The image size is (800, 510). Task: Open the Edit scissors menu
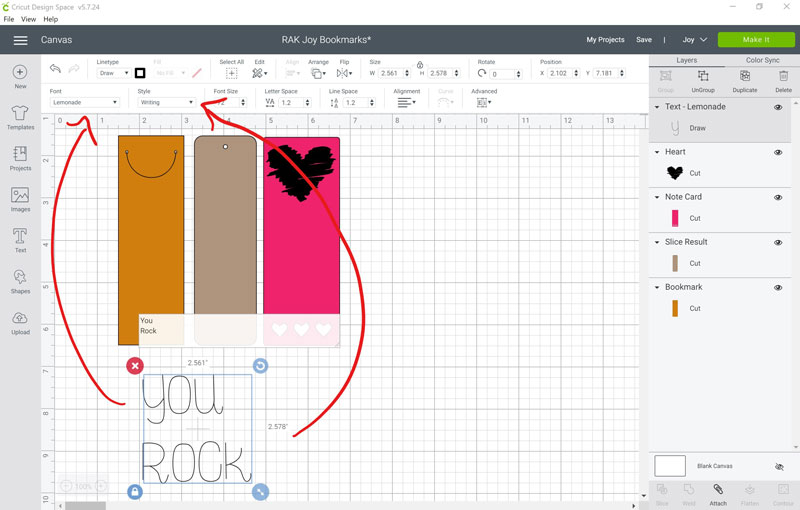click(259, 73)
